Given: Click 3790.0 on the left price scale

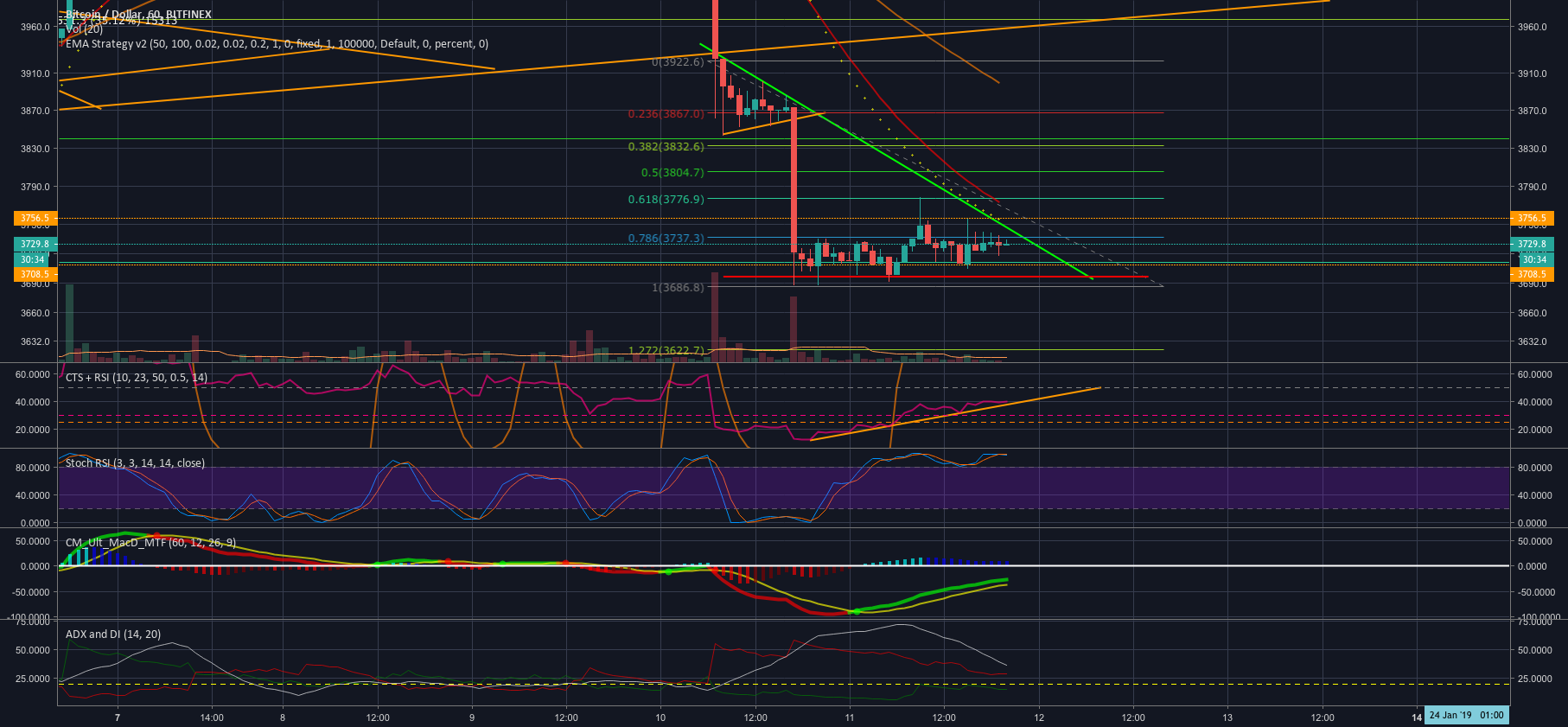Looking at the screenshot, I should [x=35, y=187].
